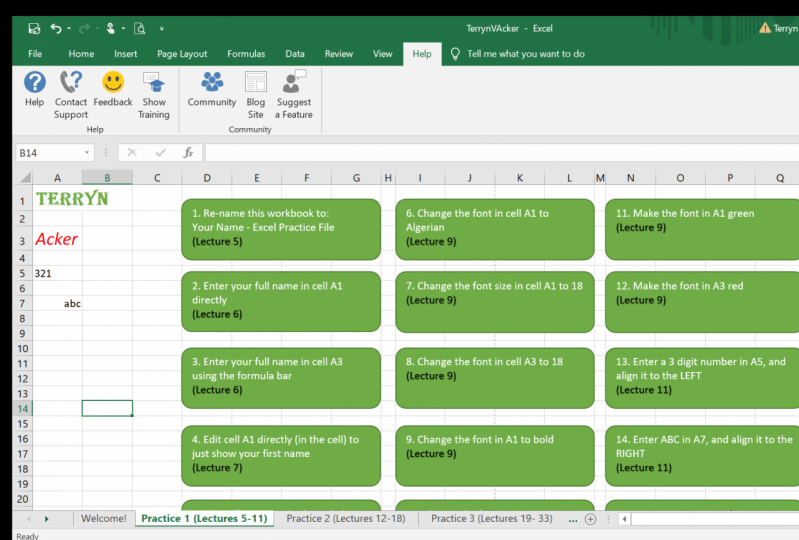This screenshot has width=799, height=540.
Task: Click the Select All corner triangle
Action: click(x=25, y=177)
